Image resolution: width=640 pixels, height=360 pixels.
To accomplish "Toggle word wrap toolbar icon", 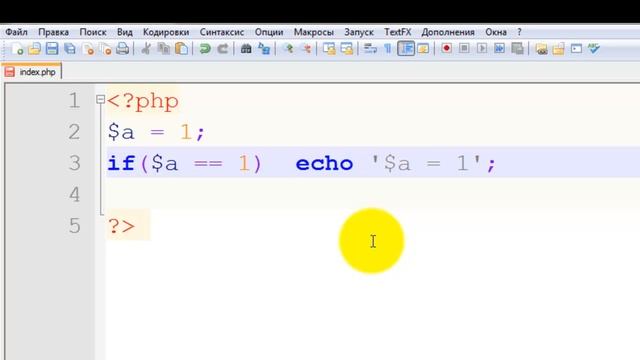I will [370, 49].
